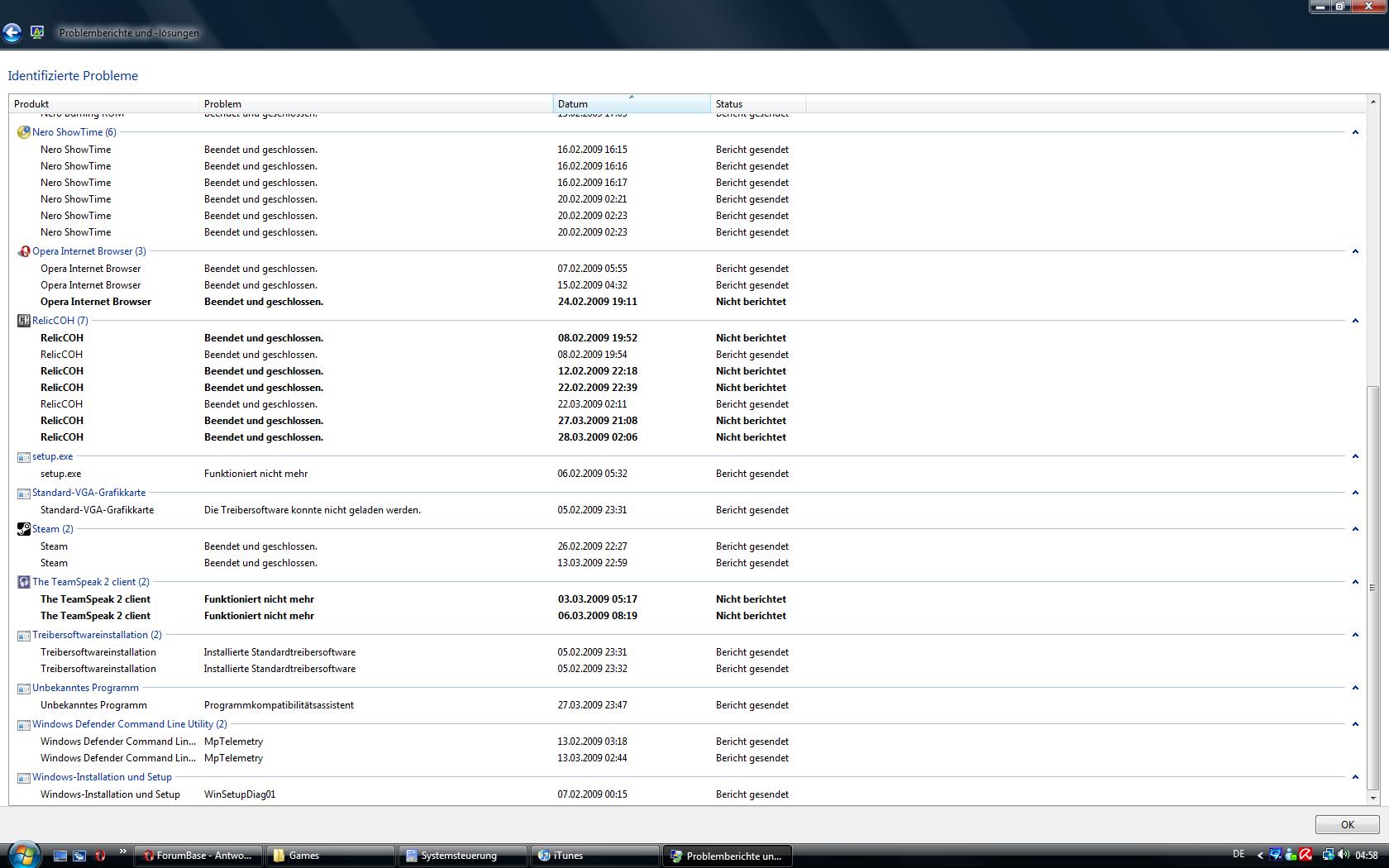Open the Nero ShowTime (6) group link
The width and height of the screenshot is (1389, 868).
click(x=74, y=132)
